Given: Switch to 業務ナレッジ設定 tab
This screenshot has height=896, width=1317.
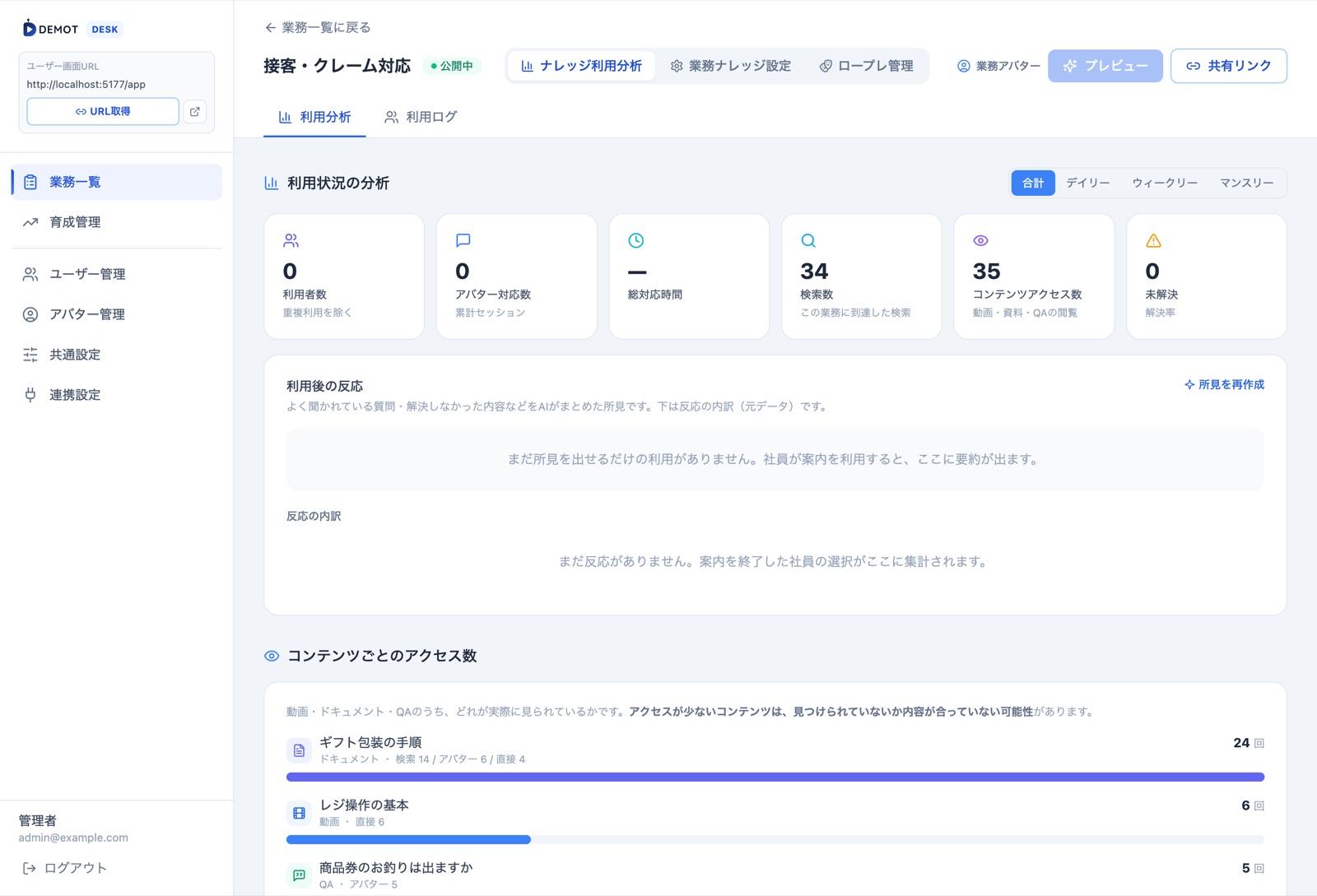Looking at the screenshot, I should tap(730, 66).
